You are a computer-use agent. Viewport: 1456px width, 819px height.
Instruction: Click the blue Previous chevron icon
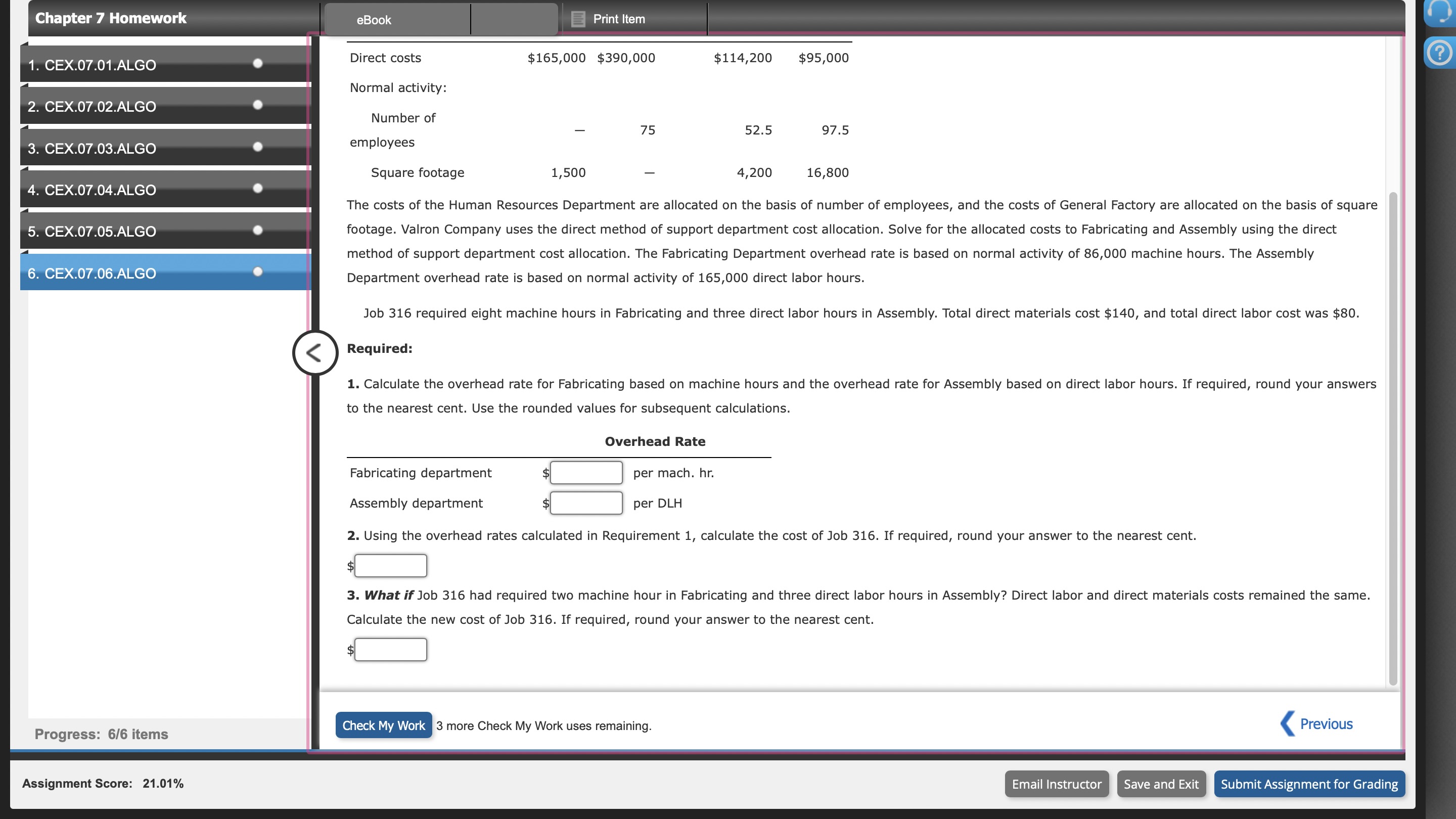[x=1287, y=723]
